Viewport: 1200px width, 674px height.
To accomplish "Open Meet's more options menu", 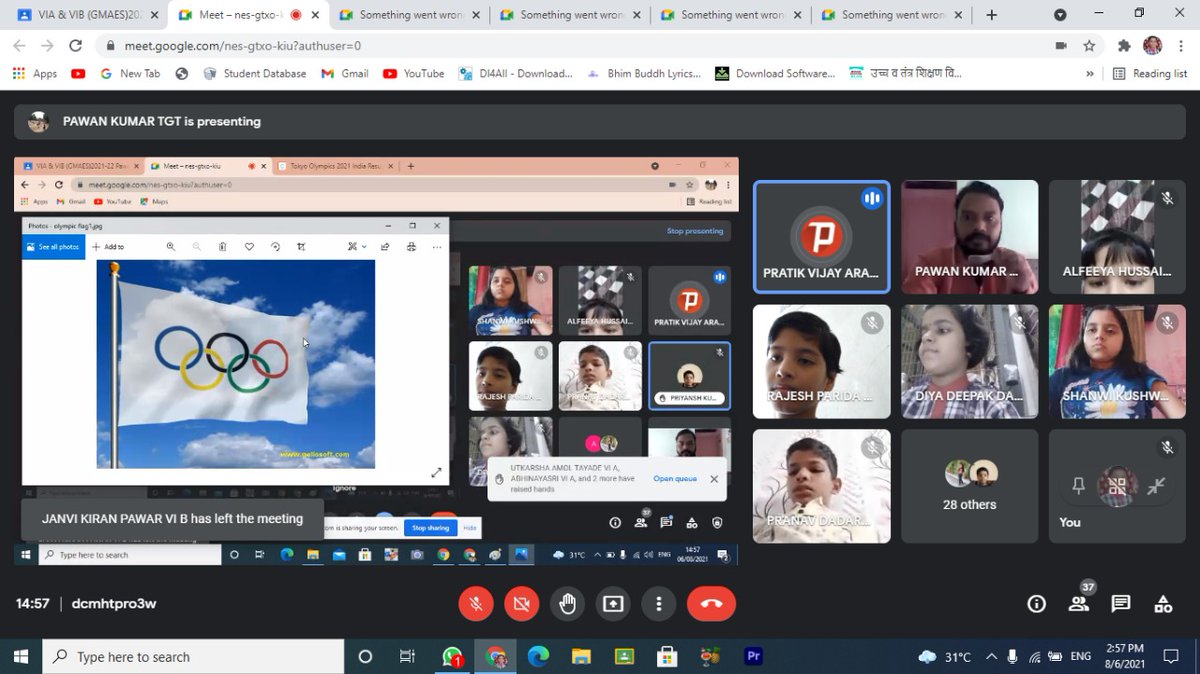I will pos(658,603).
